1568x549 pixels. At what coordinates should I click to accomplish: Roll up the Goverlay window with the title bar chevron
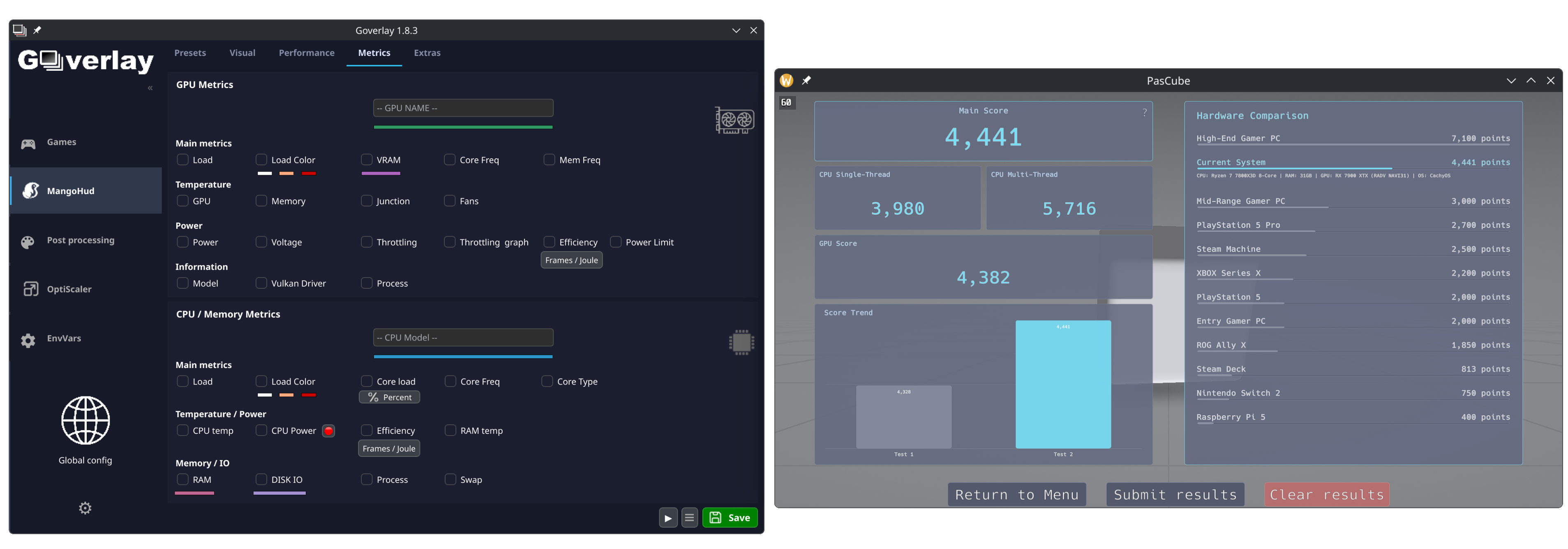(736, 30)
